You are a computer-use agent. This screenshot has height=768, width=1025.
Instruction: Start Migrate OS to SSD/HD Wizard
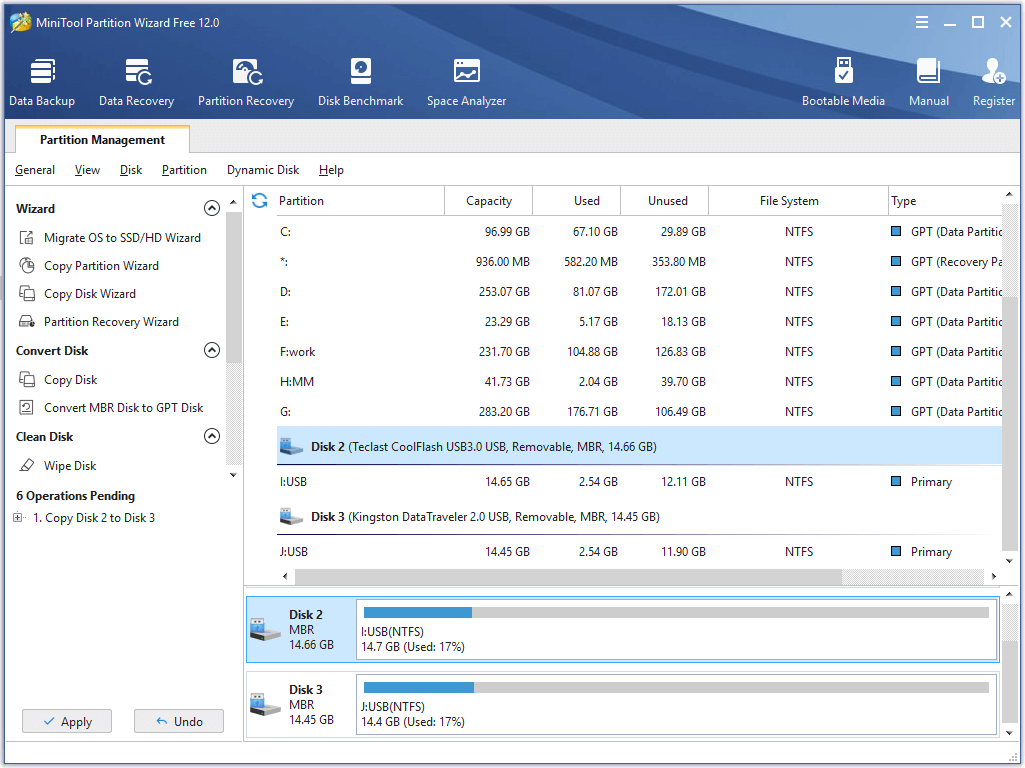[122, 237]
